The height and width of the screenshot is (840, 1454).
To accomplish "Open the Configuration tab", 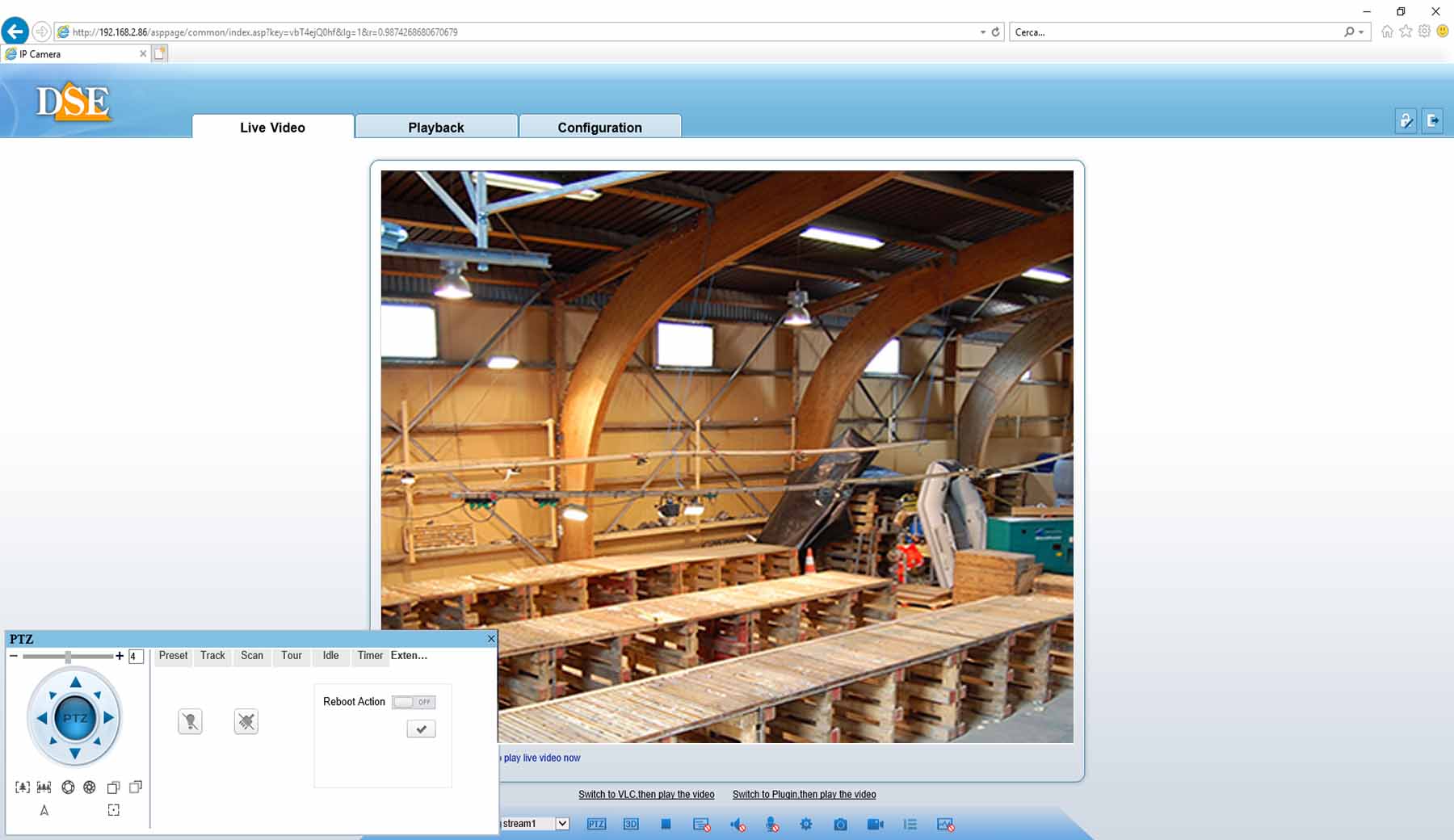I will pos(599,128).
